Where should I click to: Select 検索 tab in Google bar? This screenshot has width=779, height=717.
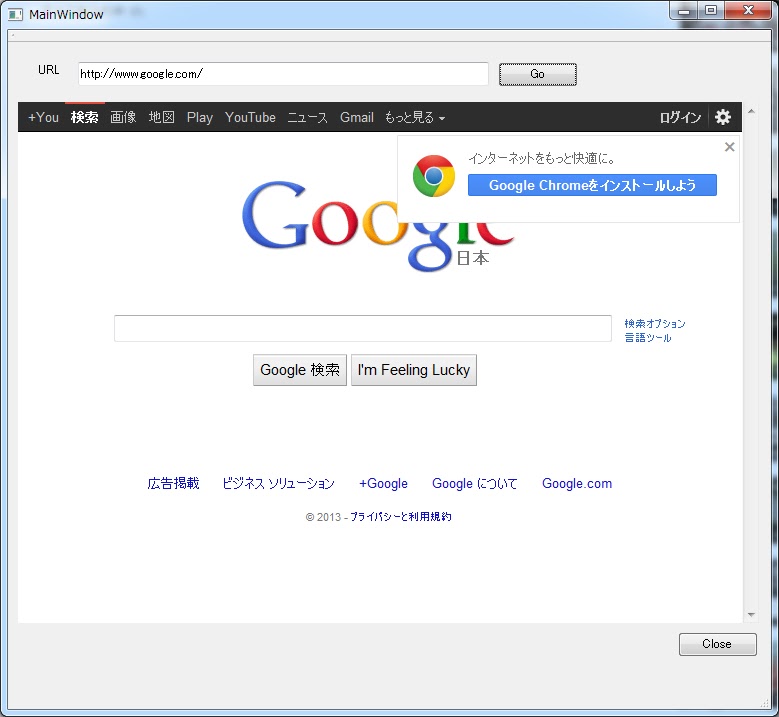coord(84,117)
